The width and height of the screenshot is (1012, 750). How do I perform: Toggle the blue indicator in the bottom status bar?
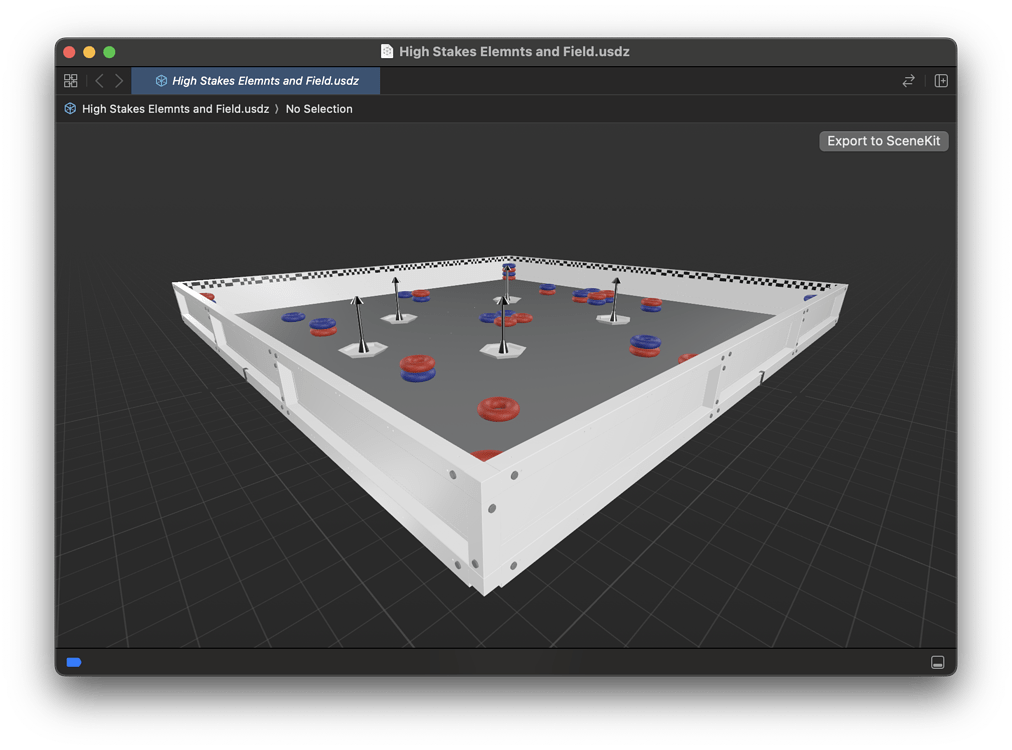[x=73, y=662]
